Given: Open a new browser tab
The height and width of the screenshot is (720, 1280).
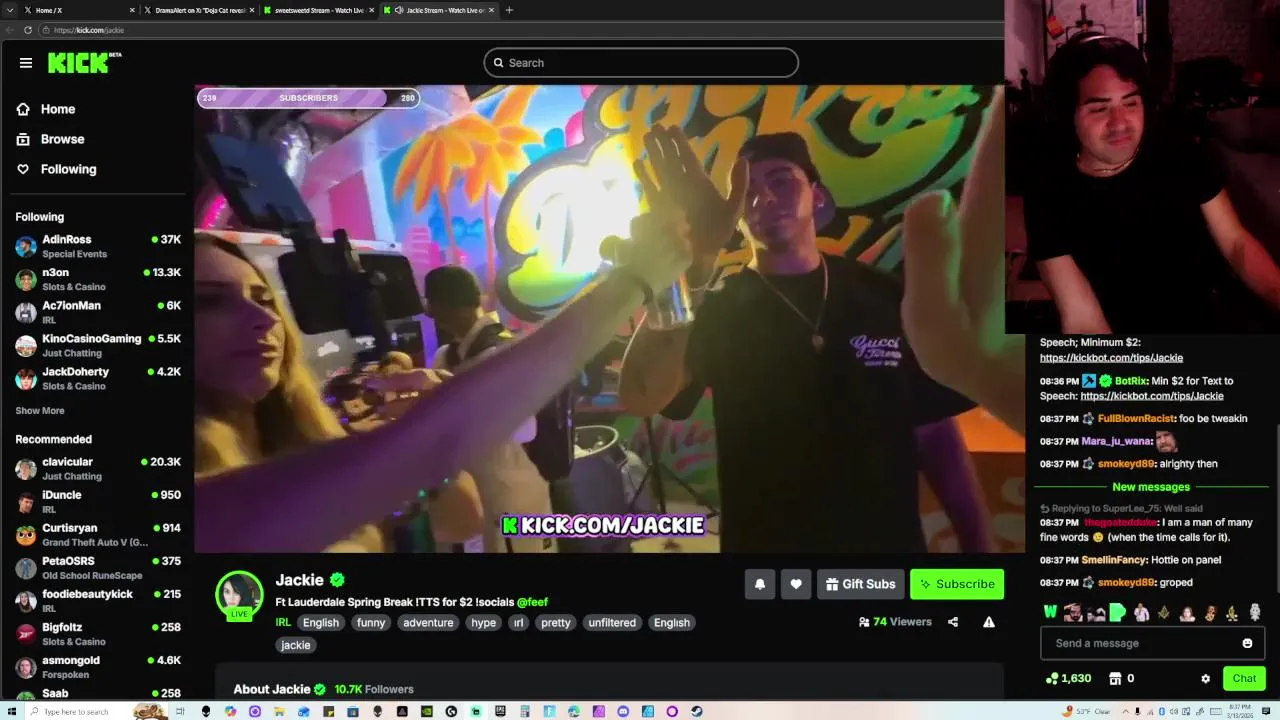Looking at the screenshot, I should click(509, 10).
